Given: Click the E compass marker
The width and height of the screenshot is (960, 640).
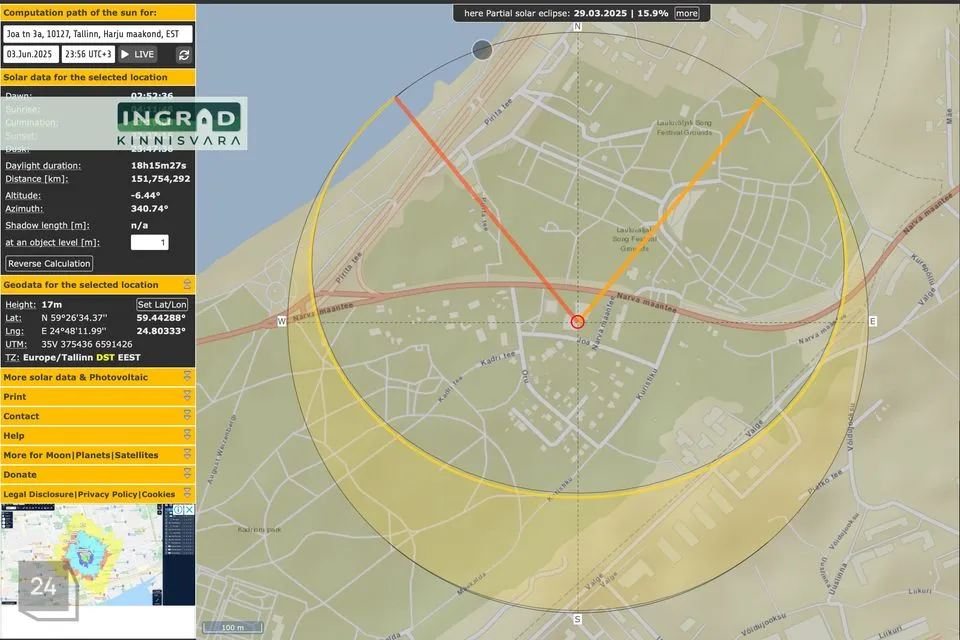Looking at the screenshot, I should coord(872,321).
